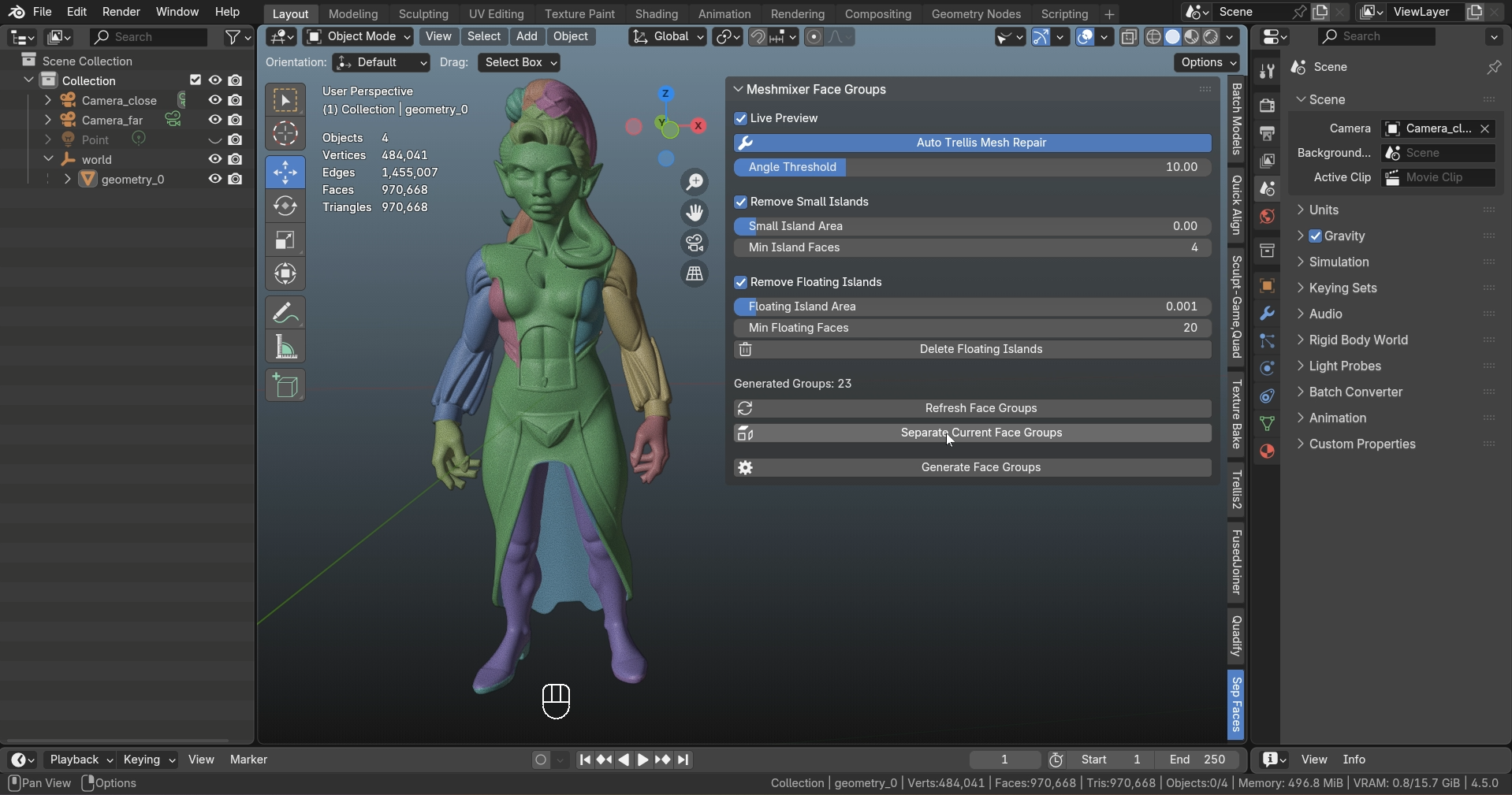Open the Render menu
This screenshot has width=1512, height=795.
(x=121, y=12)
